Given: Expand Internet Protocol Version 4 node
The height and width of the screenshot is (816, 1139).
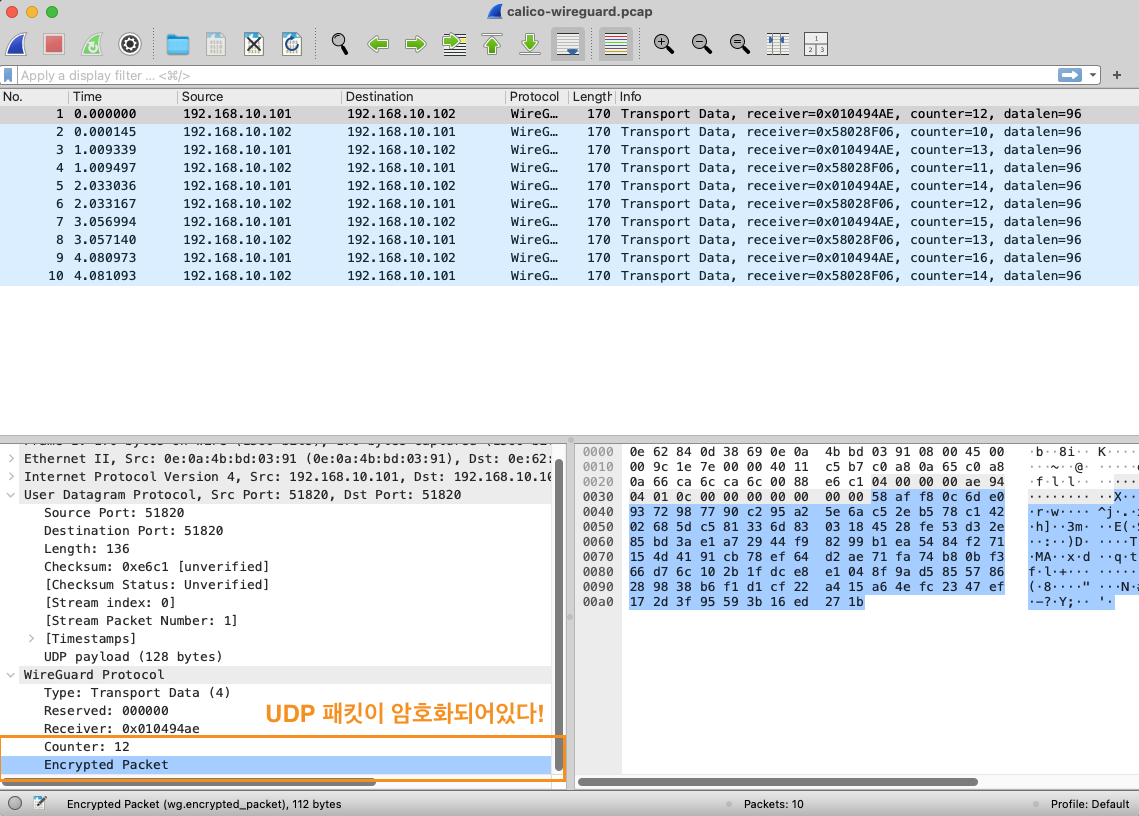Looking at the screenshot, I should [x=11, y=477].
